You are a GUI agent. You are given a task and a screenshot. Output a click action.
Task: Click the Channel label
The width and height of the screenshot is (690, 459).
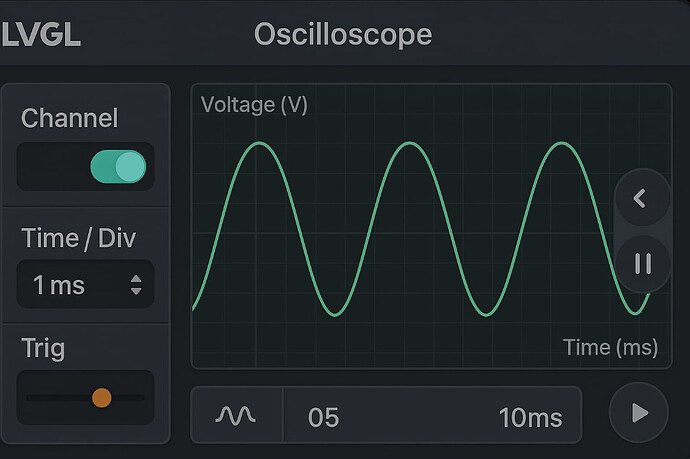pos(70,118)
